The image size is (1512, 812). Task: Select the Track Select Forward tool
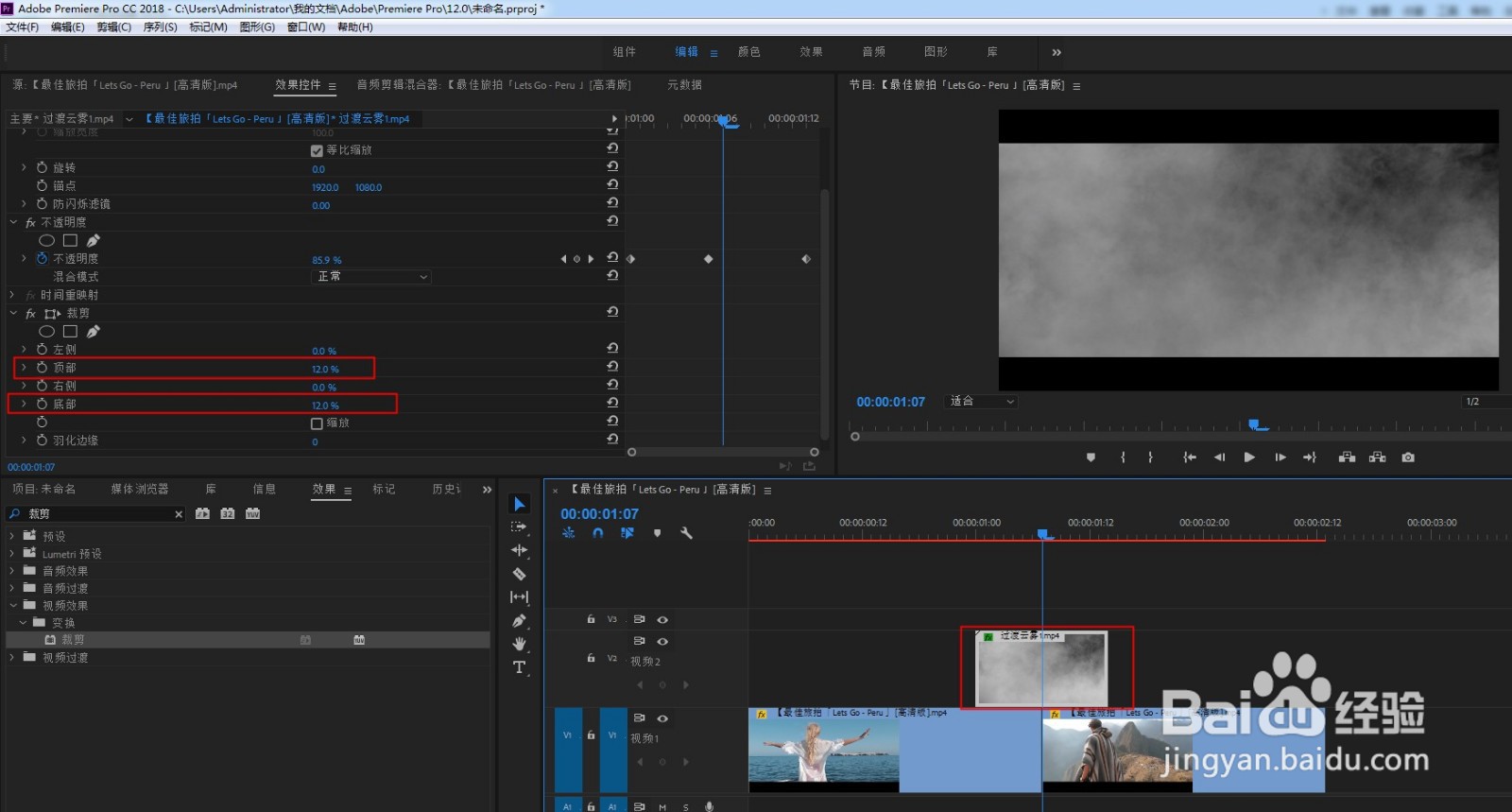(519, 527)
